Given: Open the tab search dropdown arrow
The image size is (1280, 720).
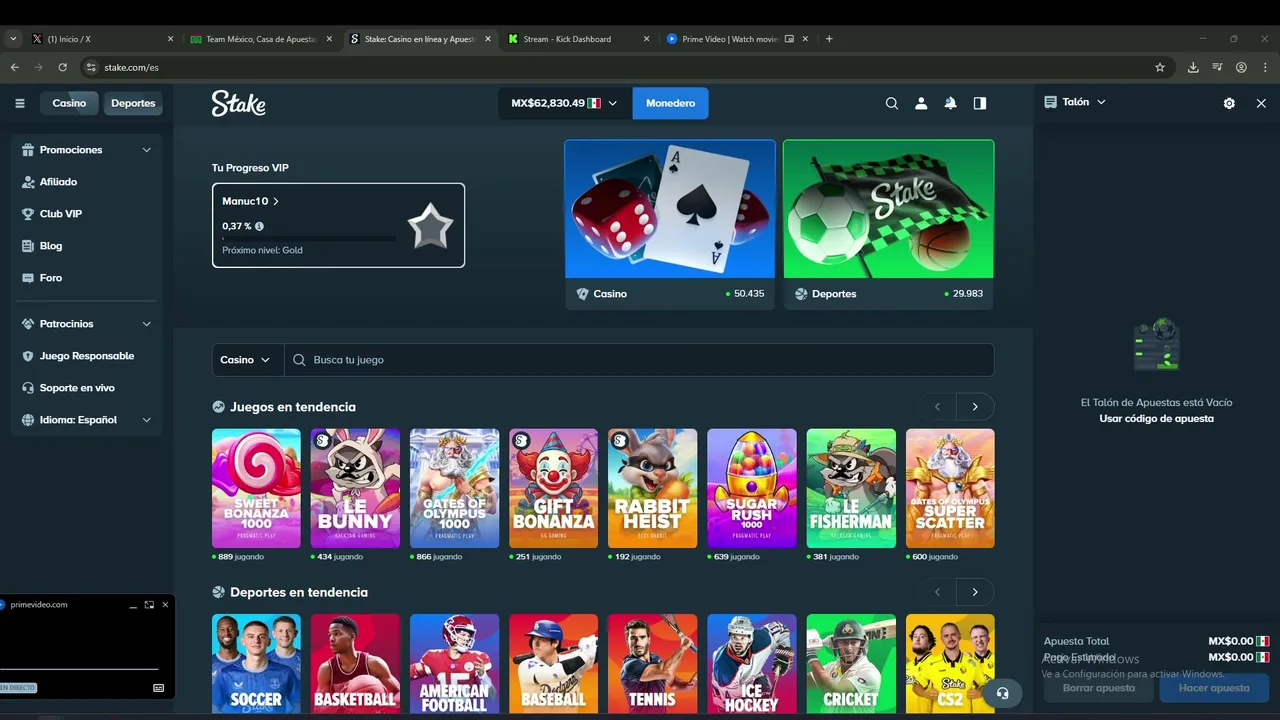Looking at the screenshot, I should pos(13,39).
